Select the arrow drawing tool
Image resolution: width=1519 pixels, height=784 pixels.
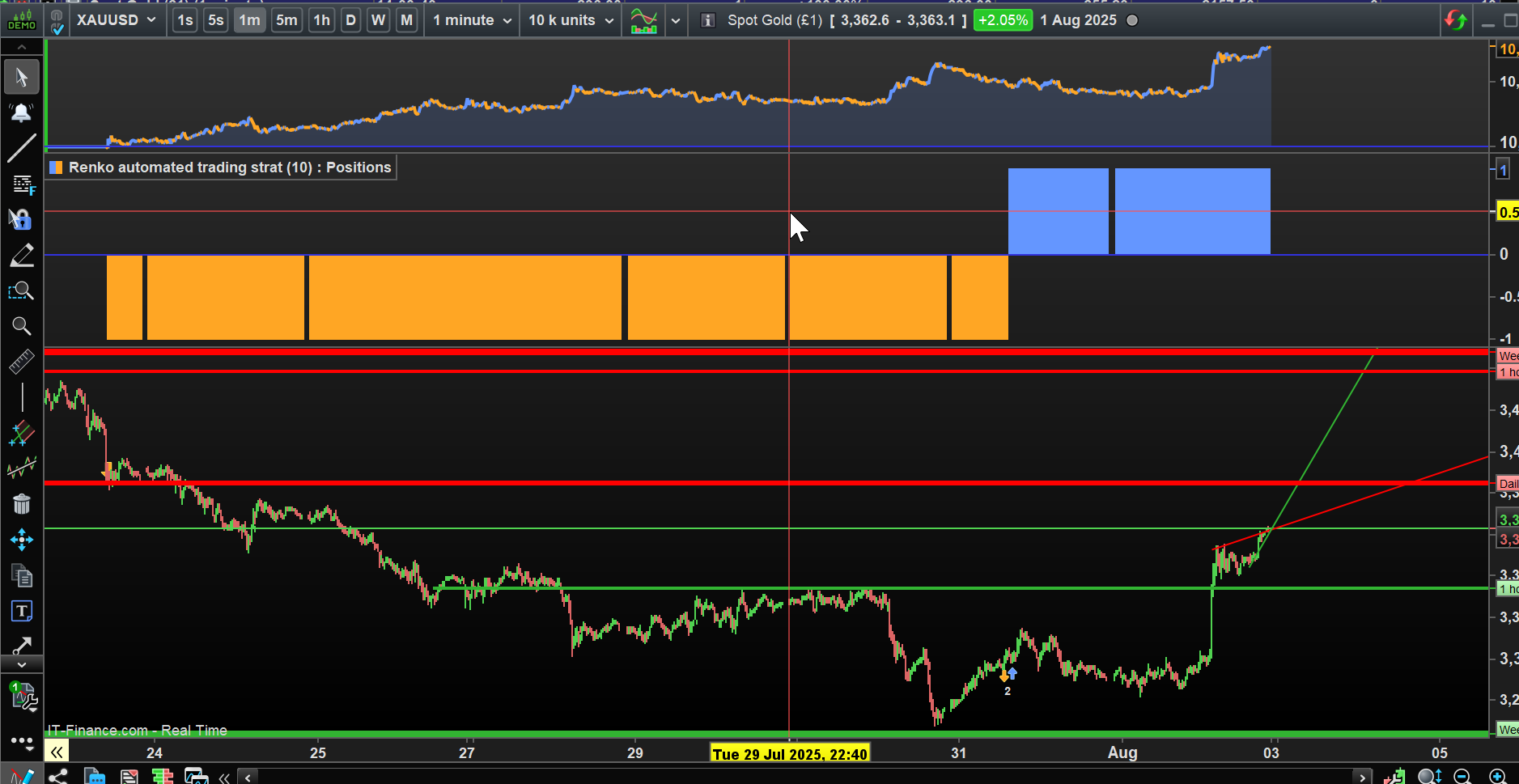click(22, 646)
